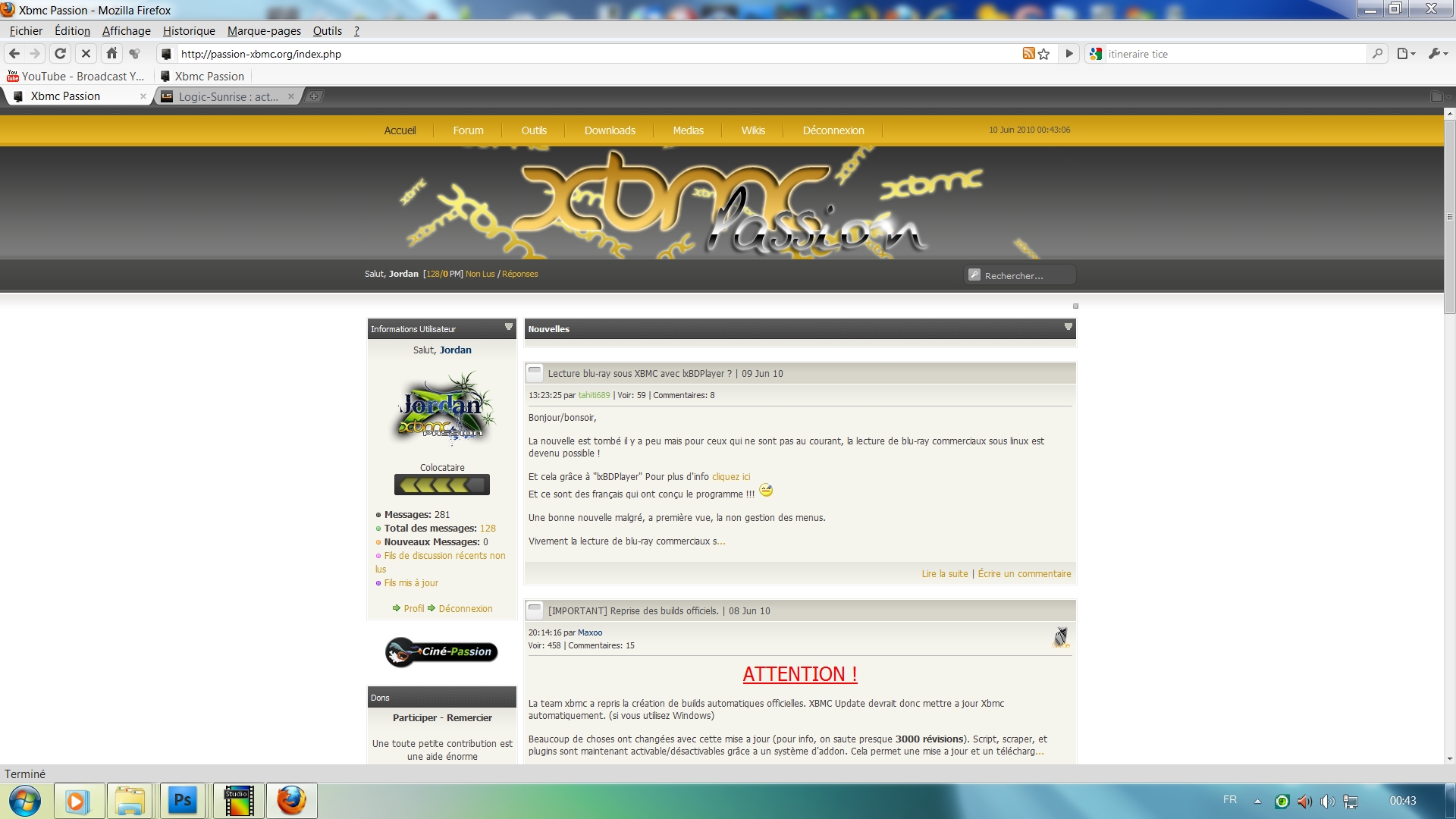Click Écrire un commentaire link
This screenshot has height=819, width=1456.
(x=1025, y=574)
